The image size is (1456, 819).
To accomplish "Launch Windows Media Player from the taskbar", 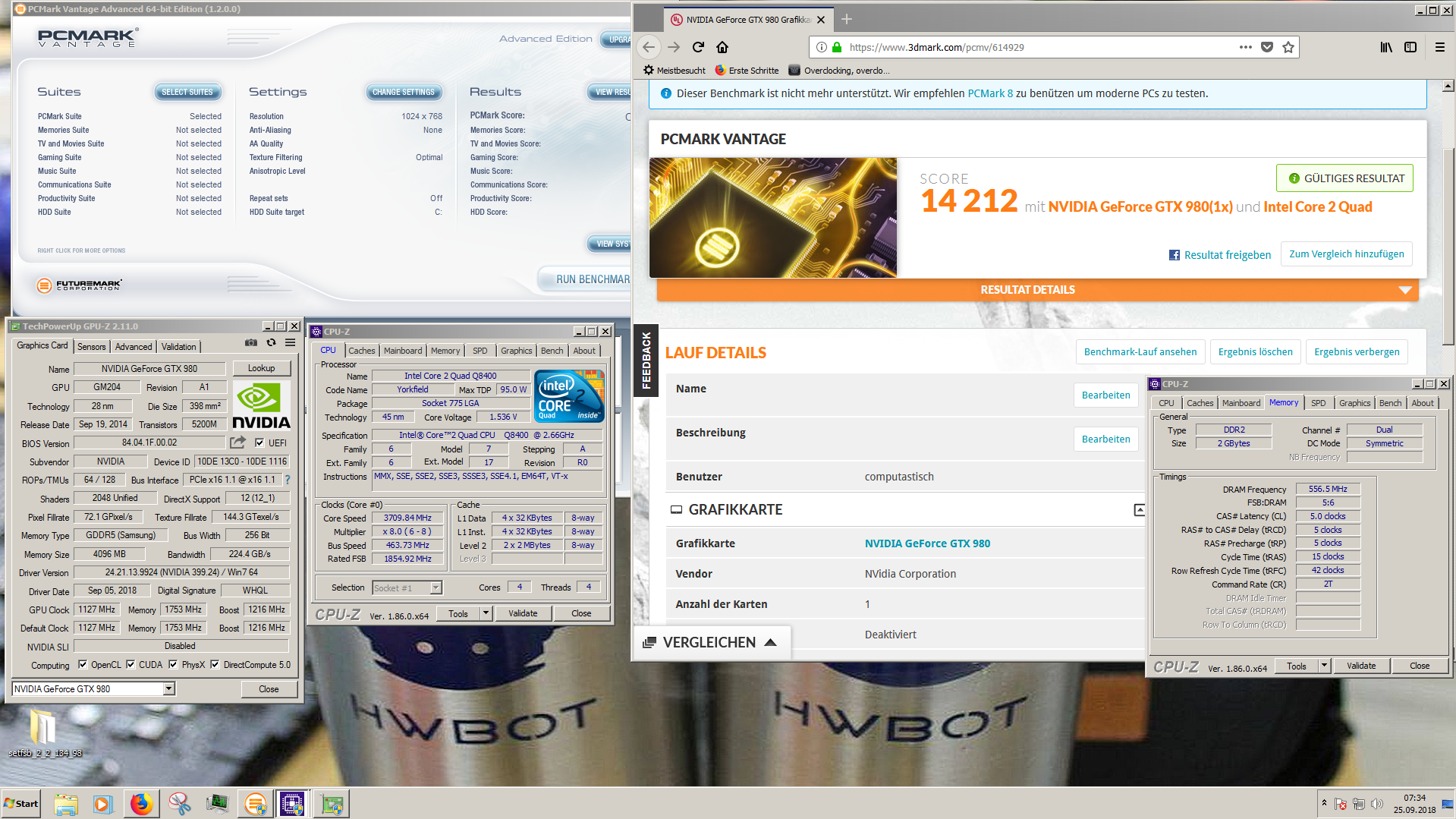I will coord(103,804).
